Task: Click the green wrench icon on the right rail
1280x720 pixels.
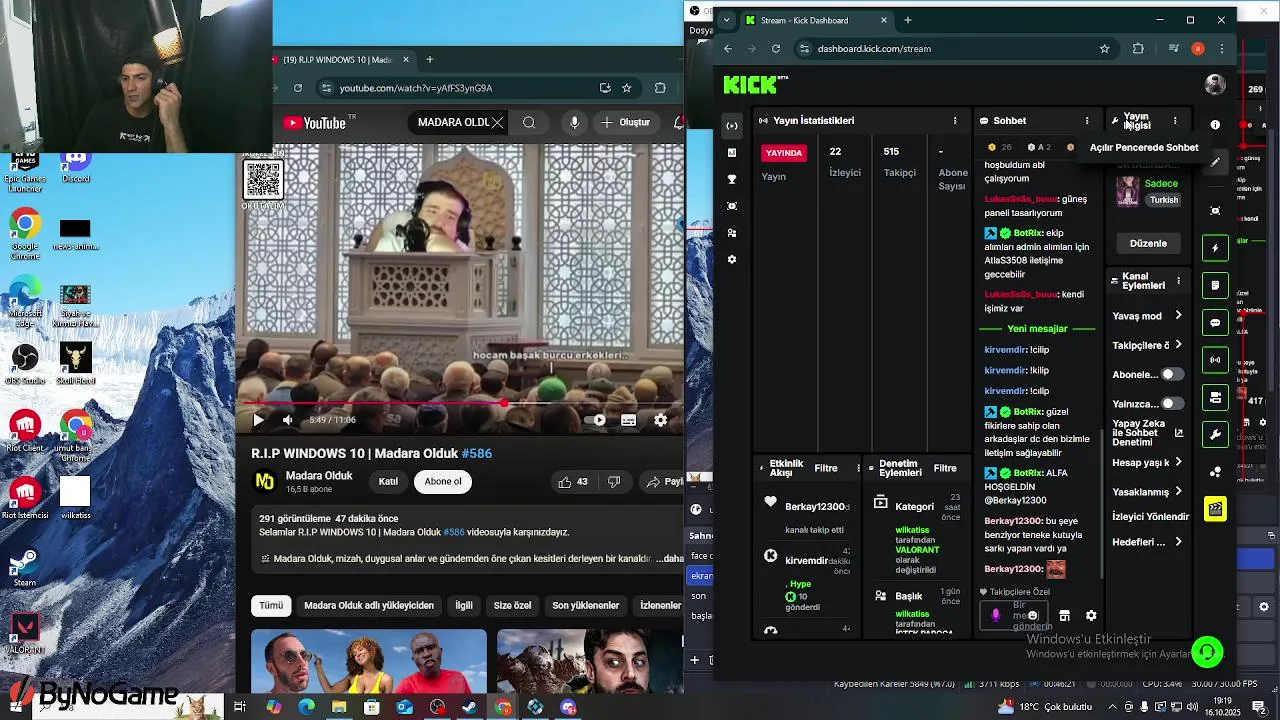Action: (x=1215, y=435)
